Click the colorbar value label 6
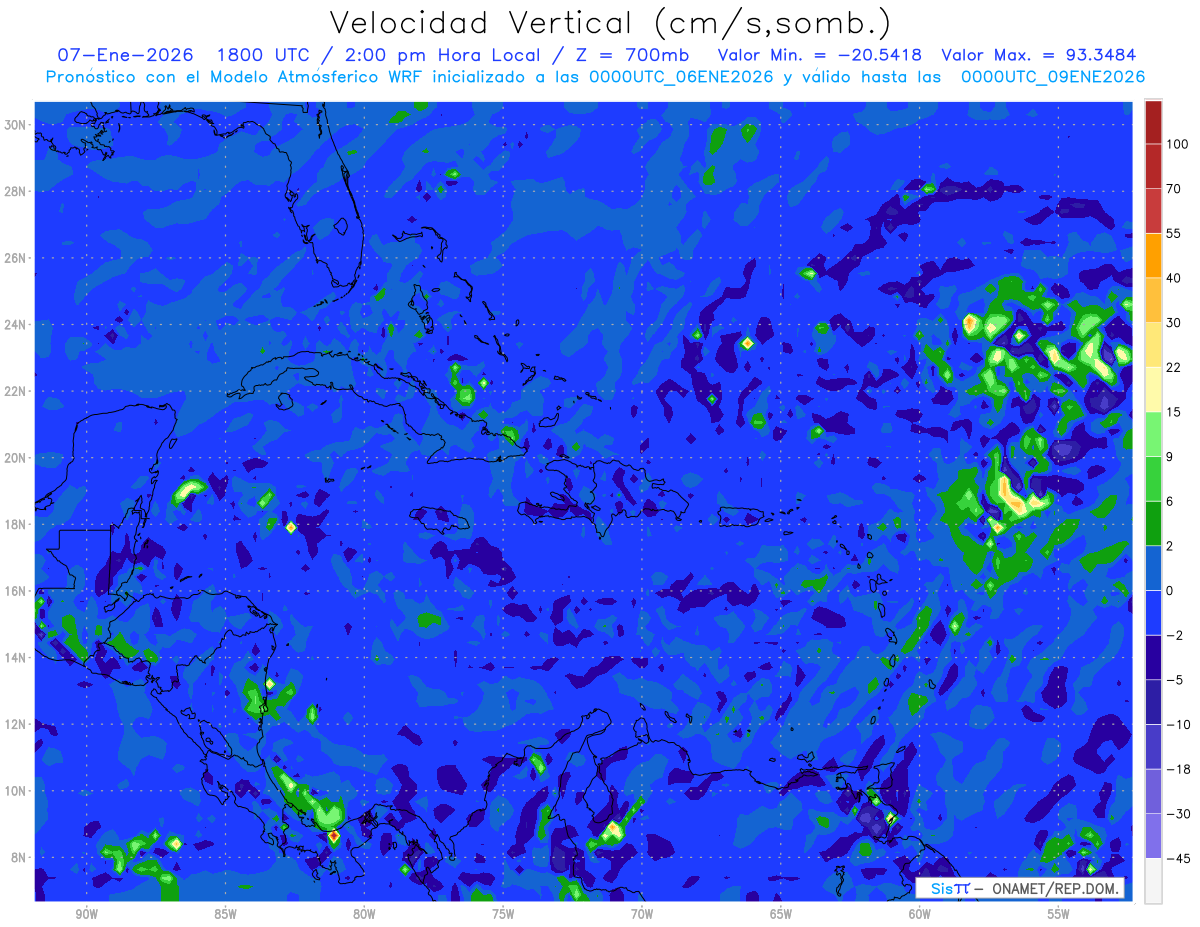This screenshot has height=927, width=1200. click(1170, 501)
